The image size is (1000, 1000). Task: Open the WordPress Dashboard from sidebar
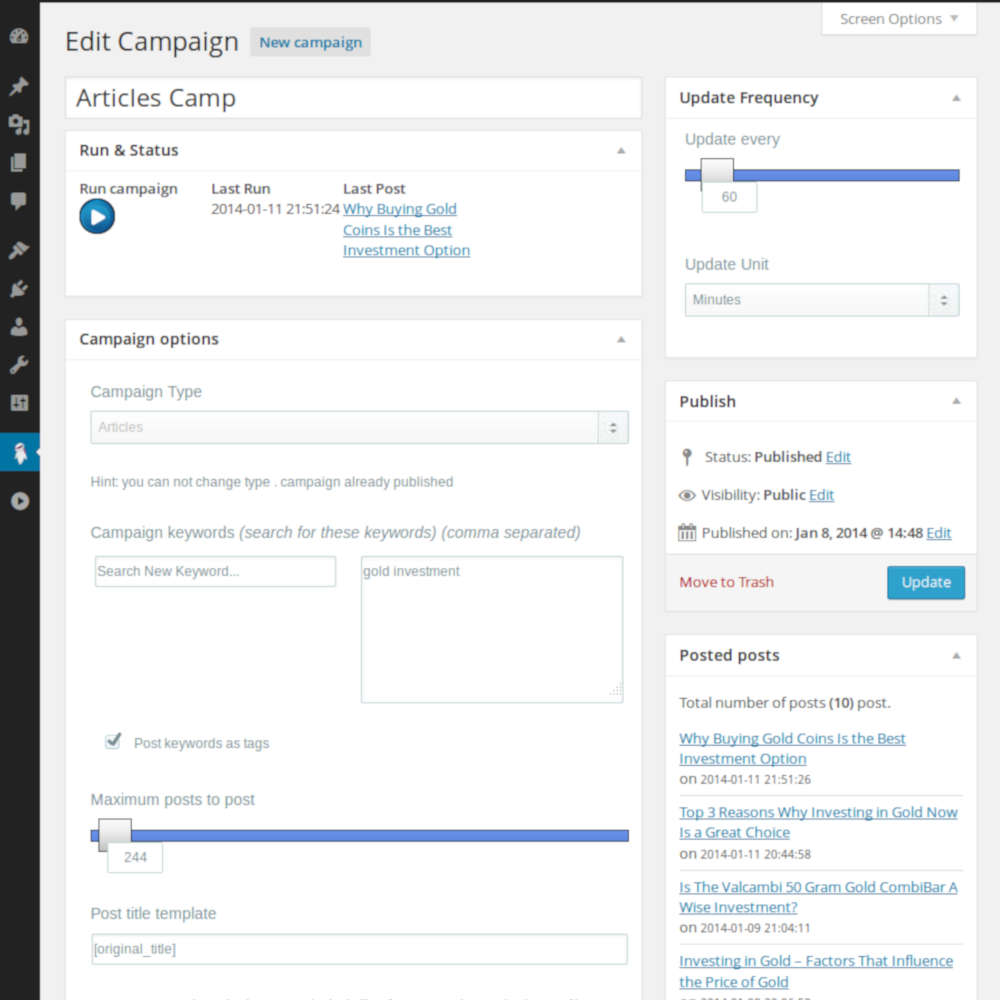[20, 35]
